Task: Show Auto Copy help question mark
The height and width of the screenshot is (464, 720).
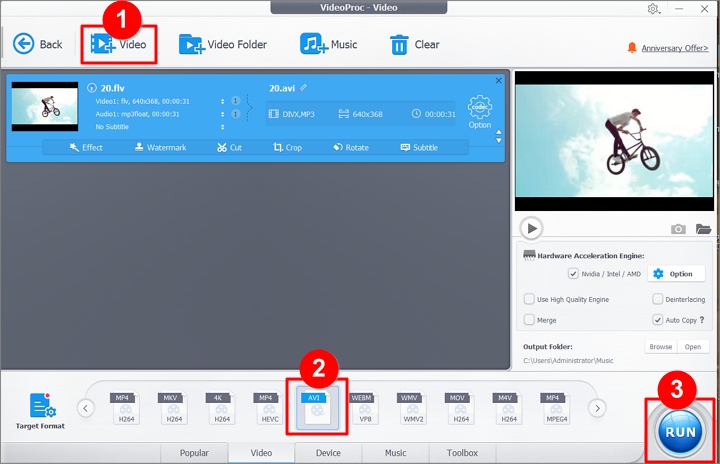Action: point(702,320)
